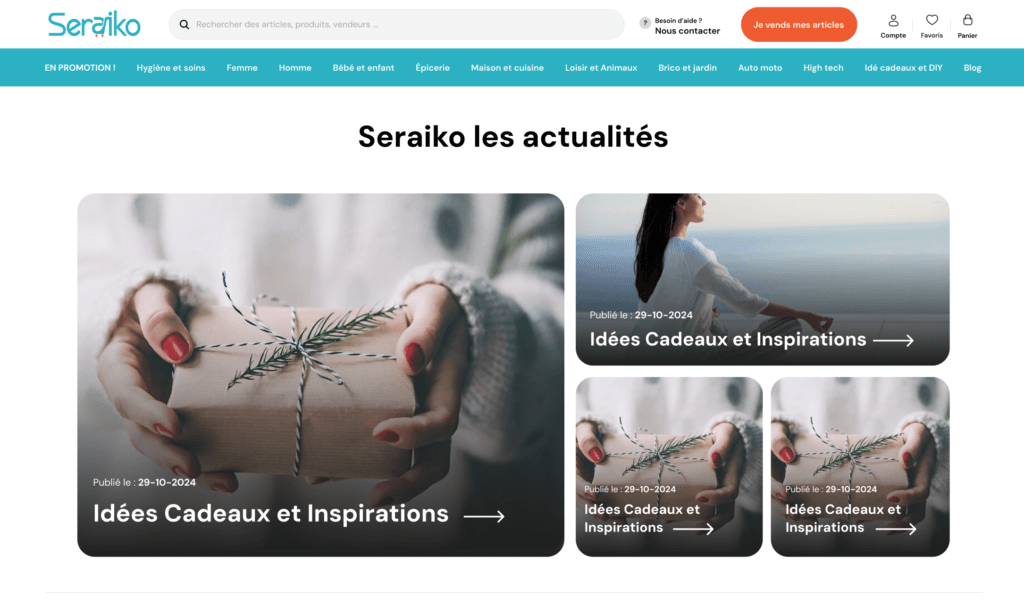Click the arrow on the large gift article
The height and width of the screenshot is (614, 1024).
click(x=484, y=516)
